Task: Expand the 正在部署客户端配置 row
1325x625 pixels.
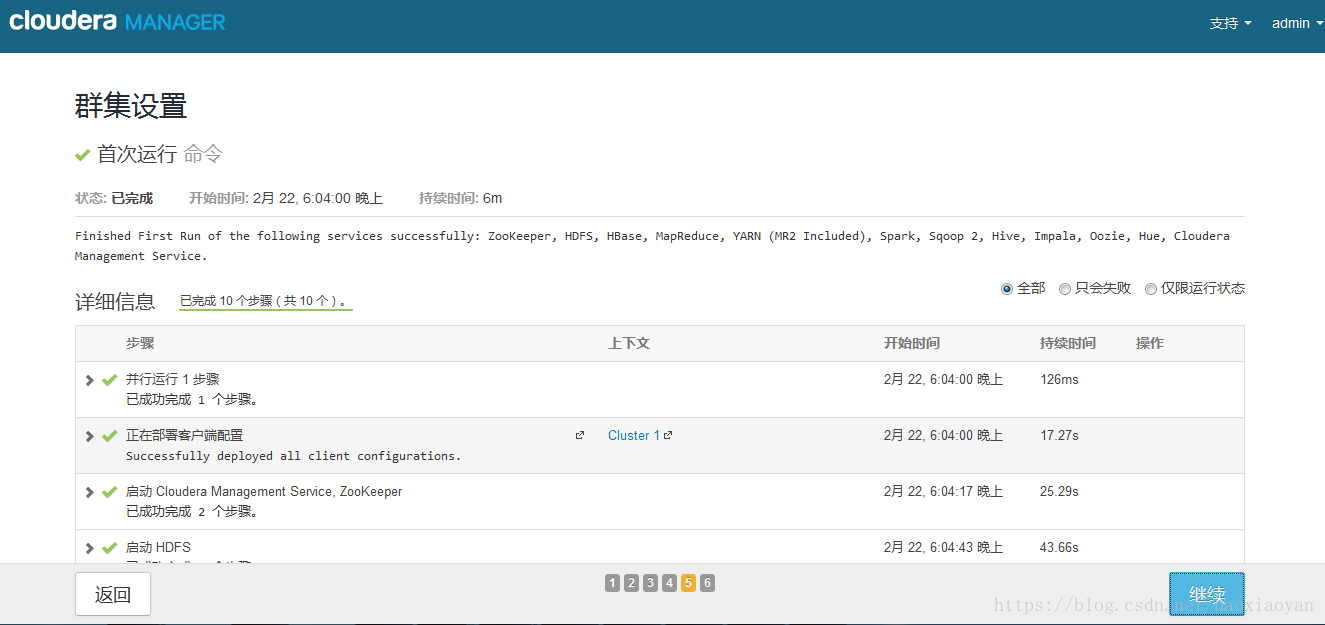Action: [90, 436]
